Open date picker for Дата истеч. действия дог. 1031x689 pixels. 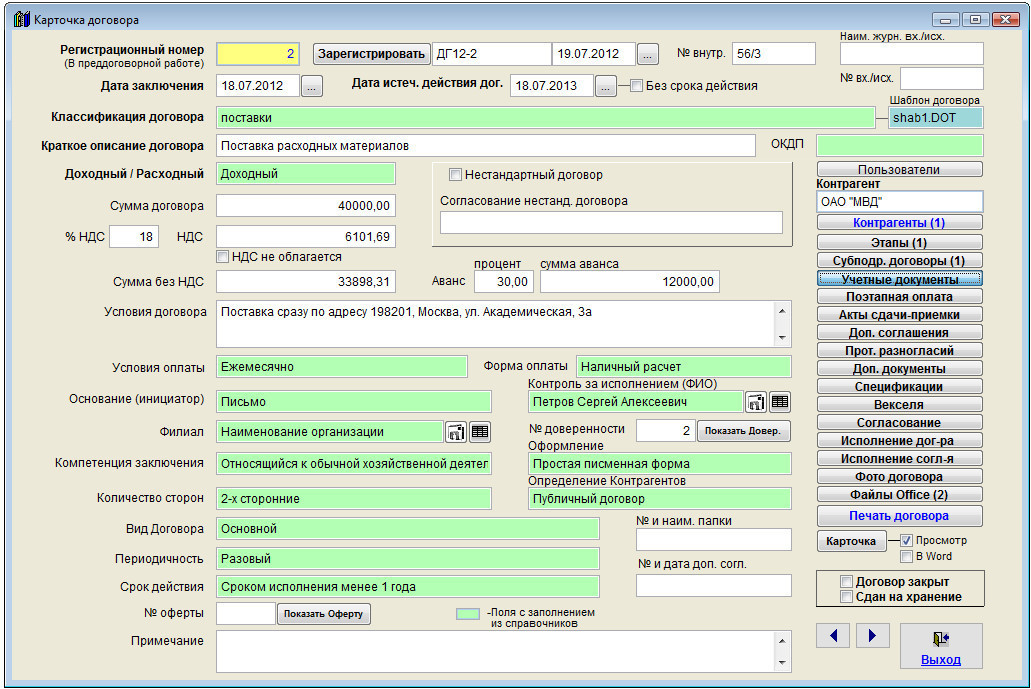point(606,87)
